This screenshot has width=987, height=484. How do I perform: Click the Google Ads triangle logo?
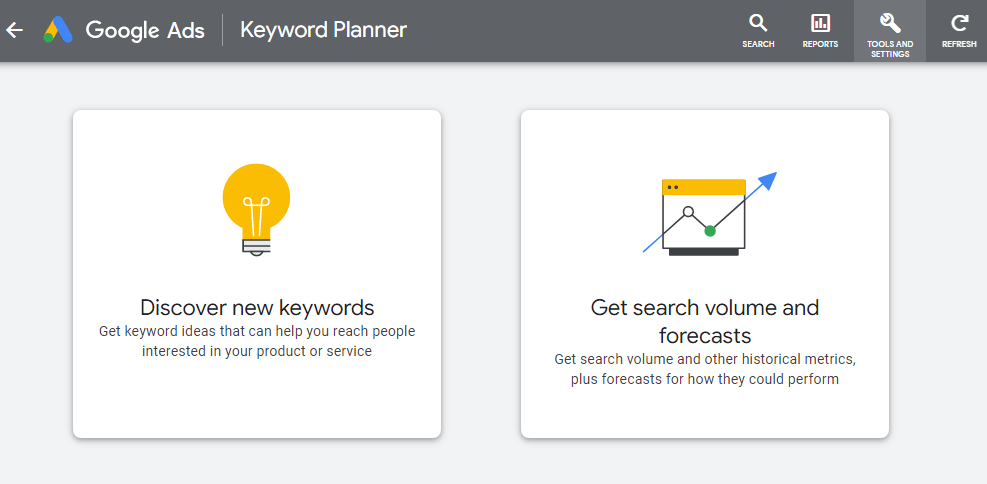point(58,30)
